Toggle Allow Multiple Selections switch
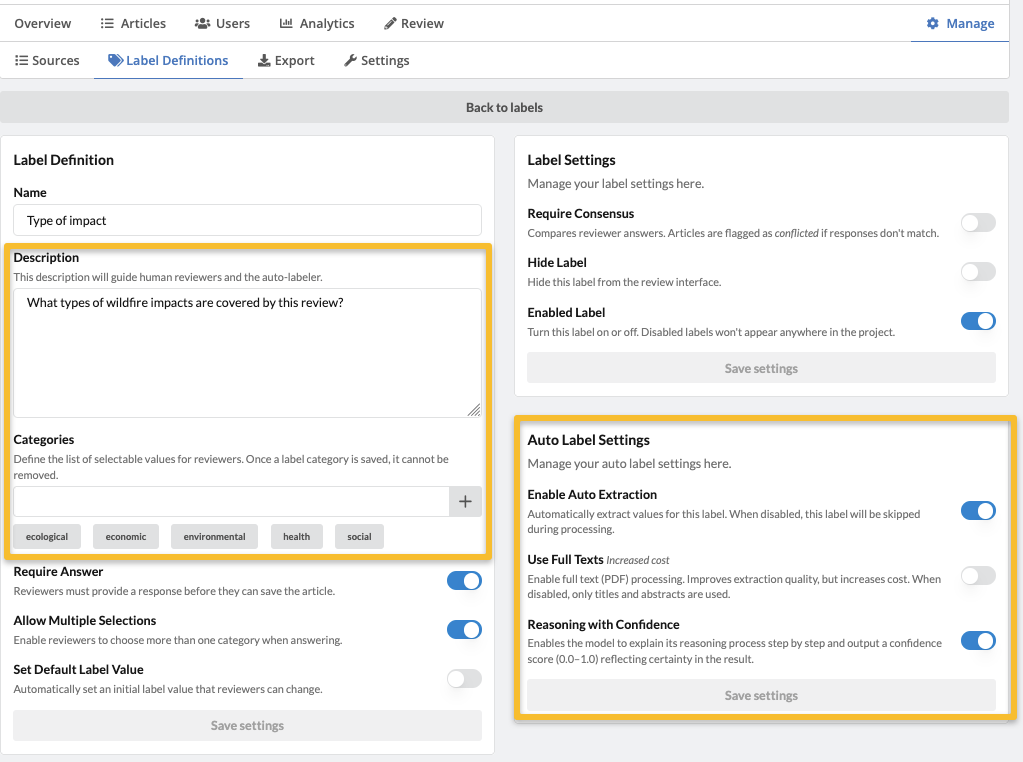Screen dimensions: 1023x762 coord(464,630)
